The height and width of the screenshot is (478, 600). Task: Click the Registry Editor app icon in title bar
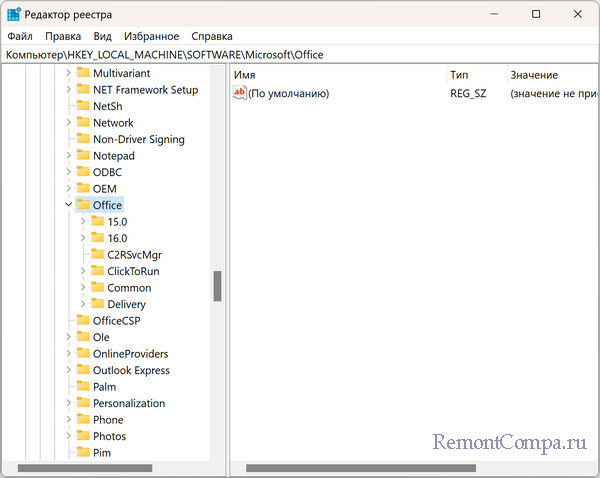pos(13,15)
